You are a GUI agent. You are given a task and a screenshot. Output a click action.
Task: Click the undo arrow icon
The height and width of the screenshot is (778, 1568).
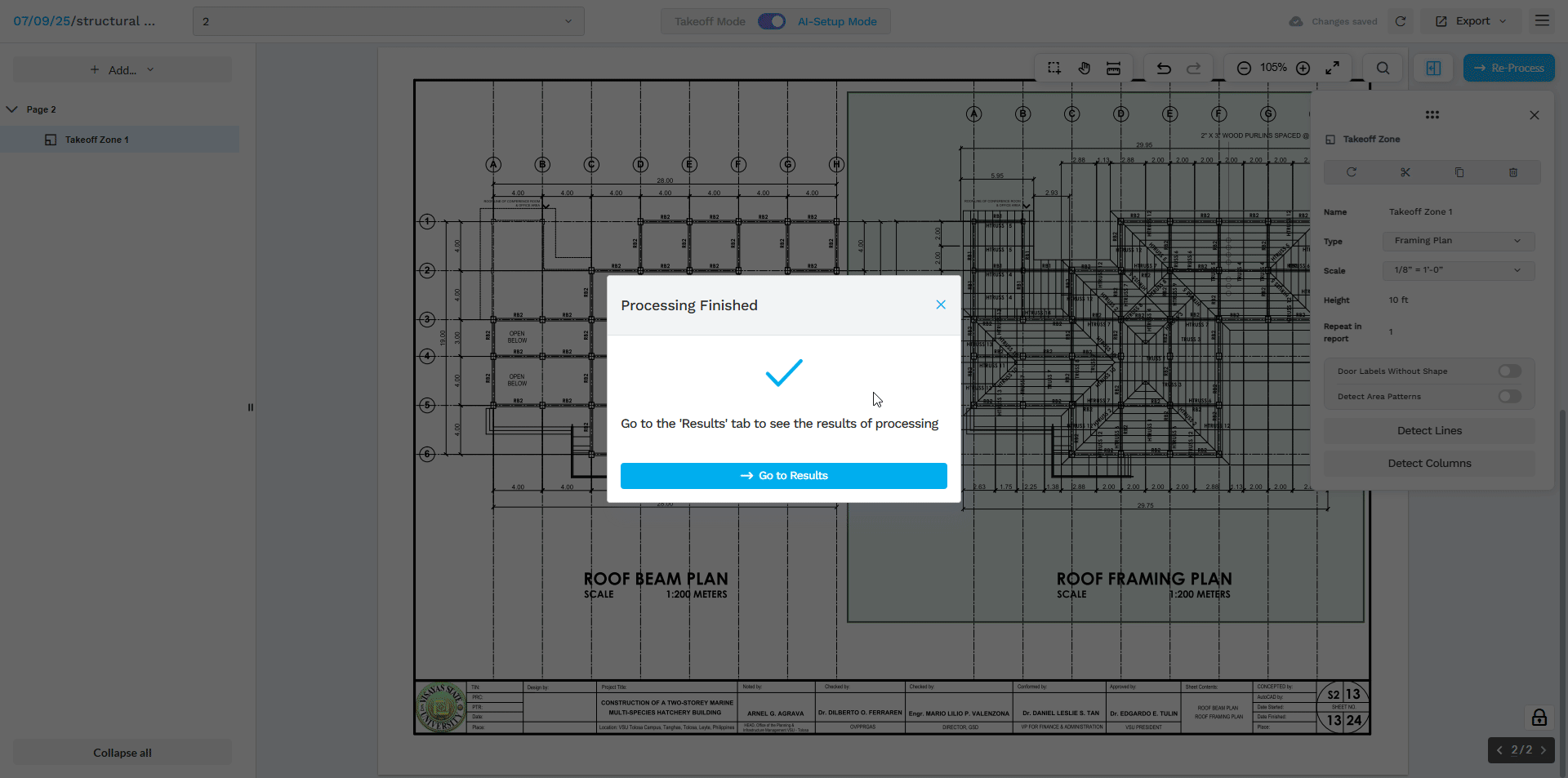click(x=1164, y=69)
